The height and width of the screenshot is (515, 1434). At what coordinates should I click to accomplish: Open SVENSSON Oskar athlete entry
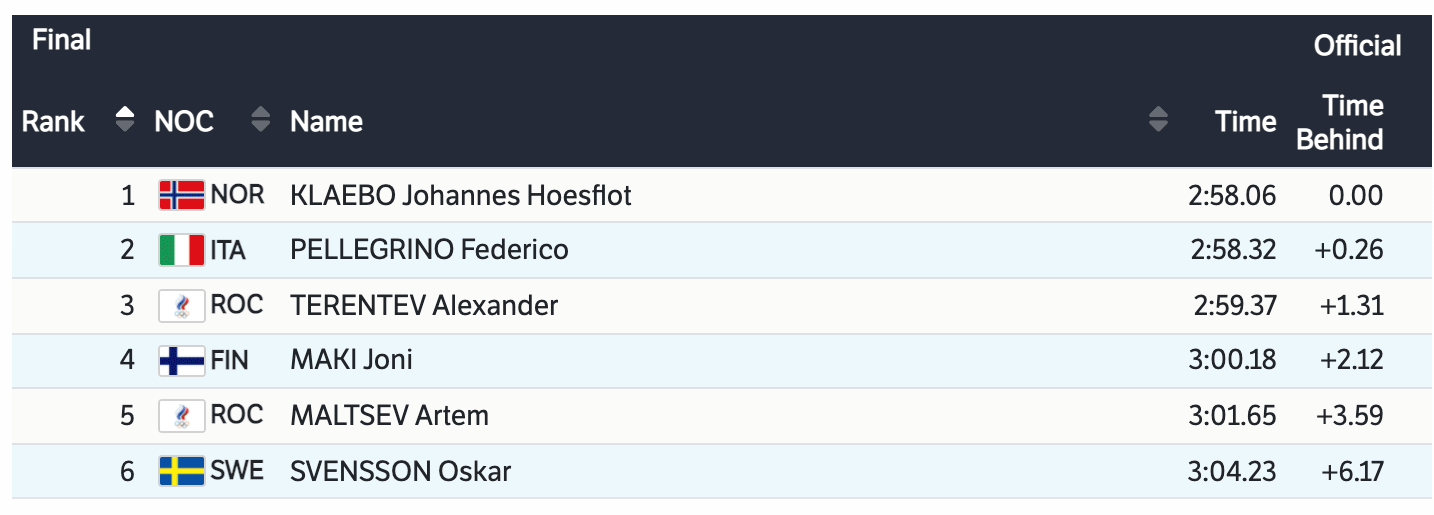(400, 470)
